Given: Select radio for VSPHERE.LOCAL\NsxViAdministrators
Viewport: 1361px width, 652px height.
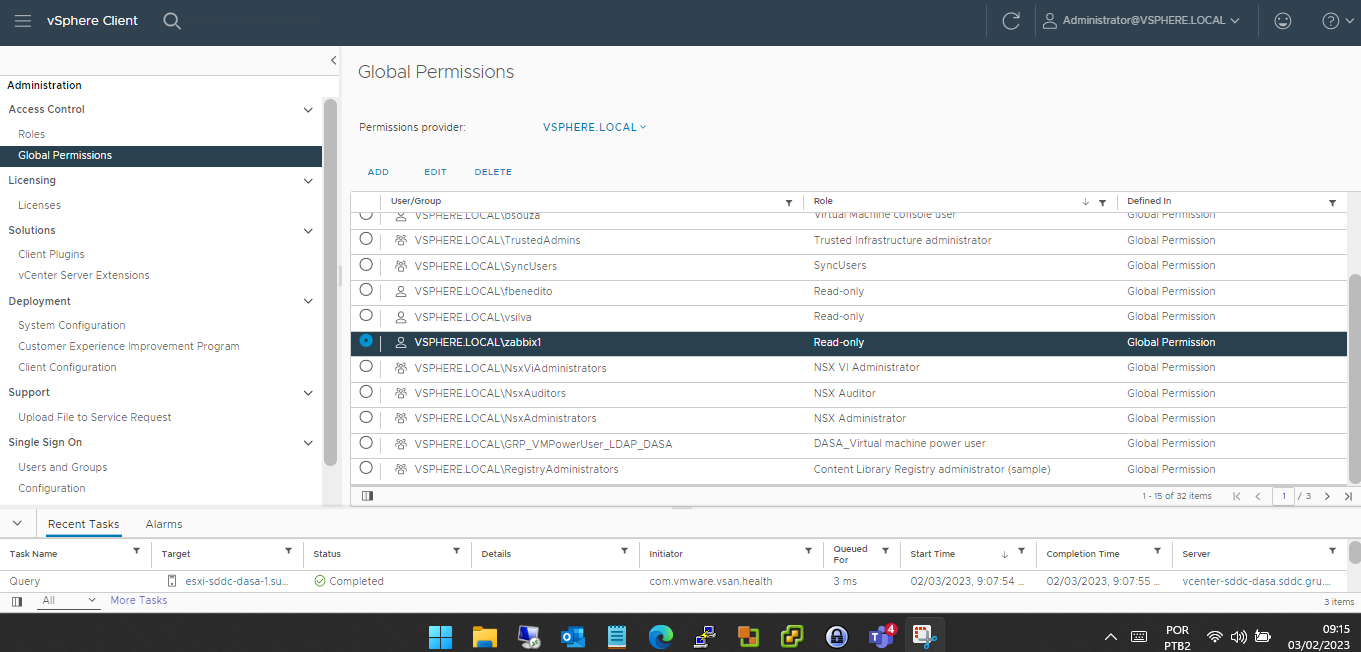Looking at the screenshot, I should coord(366,366).
